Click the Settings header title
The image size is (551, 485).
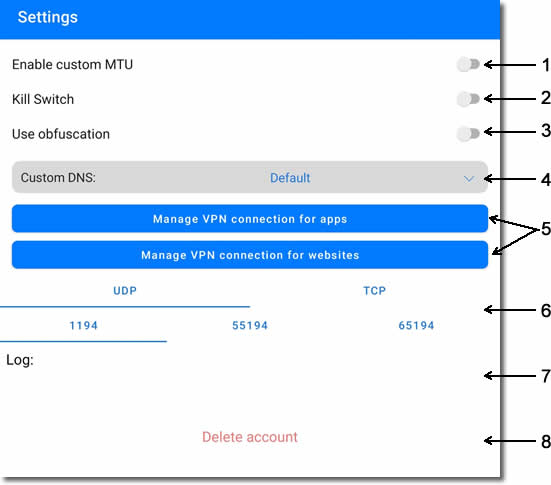pos(48,17)
